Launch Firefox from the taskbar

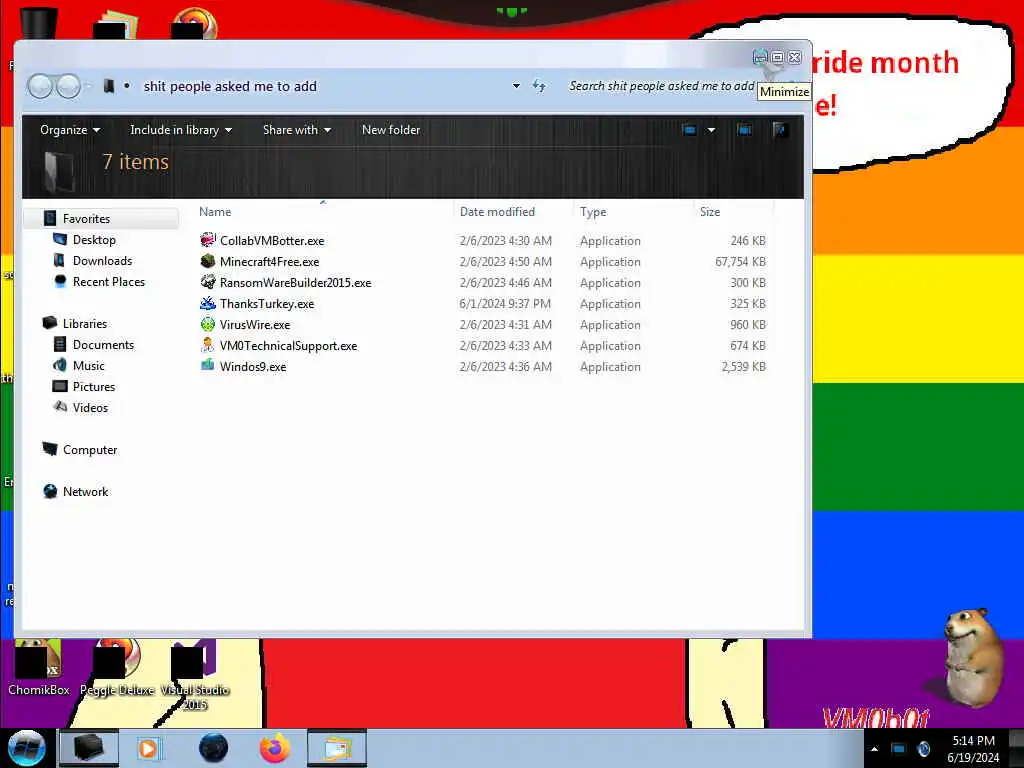275,748
